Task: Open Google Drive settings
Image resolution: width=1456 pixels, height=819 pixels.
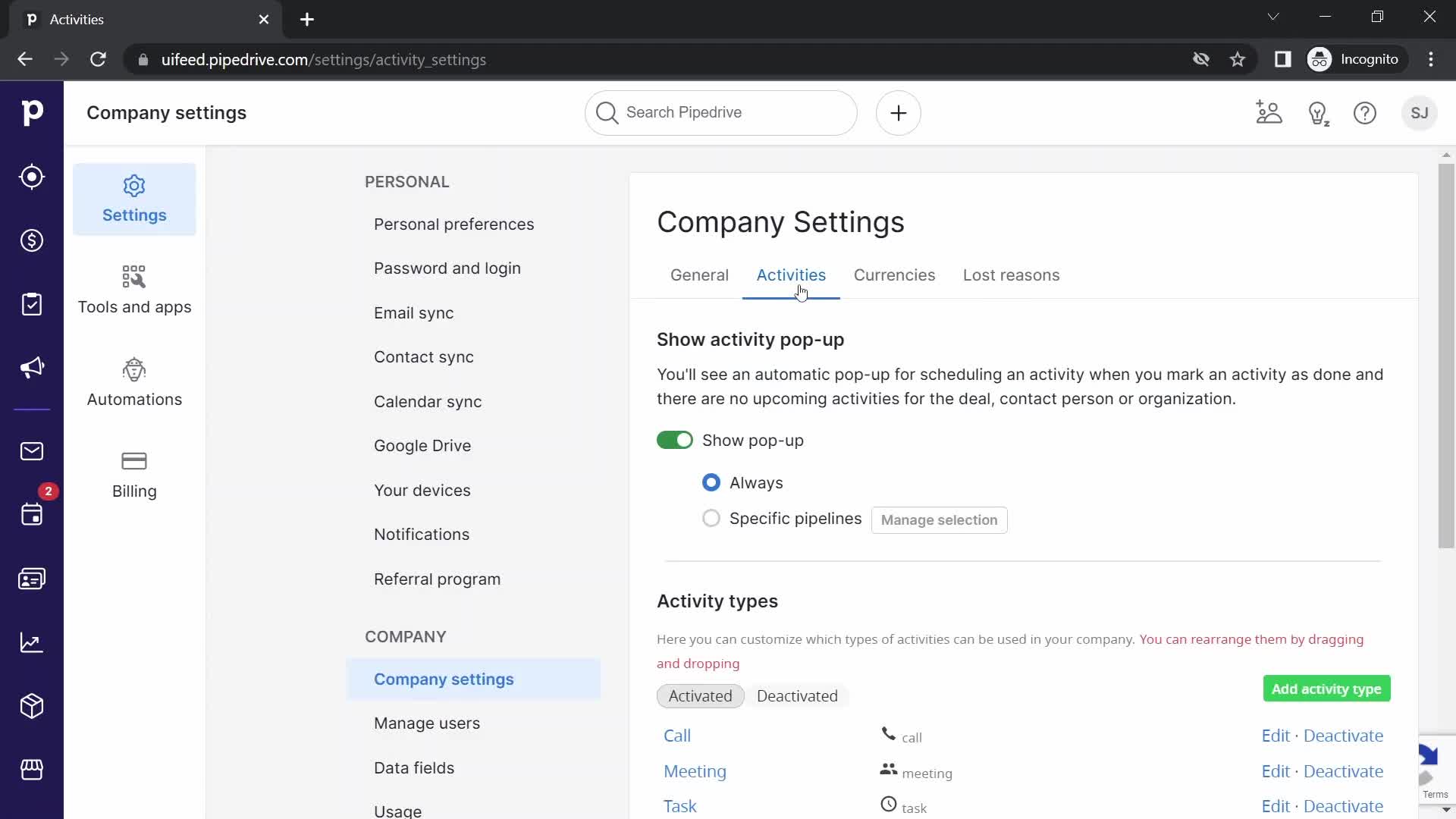Action: [x=422, y=446]
